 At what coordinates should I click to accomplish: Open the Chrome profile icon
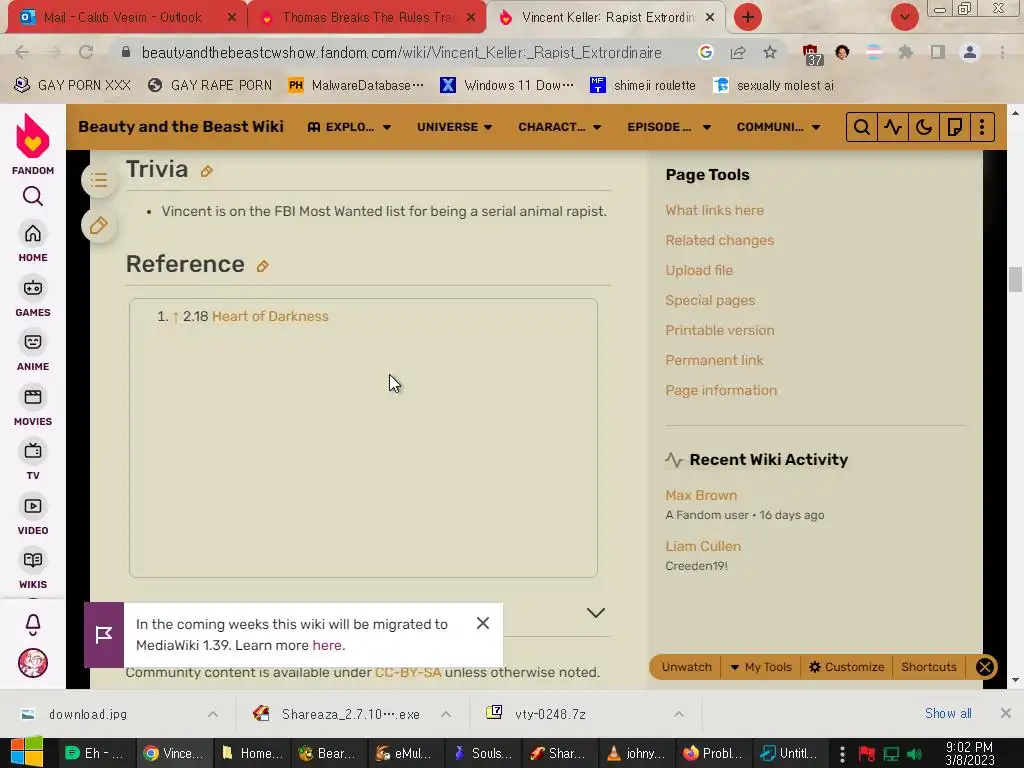point(970,52)
